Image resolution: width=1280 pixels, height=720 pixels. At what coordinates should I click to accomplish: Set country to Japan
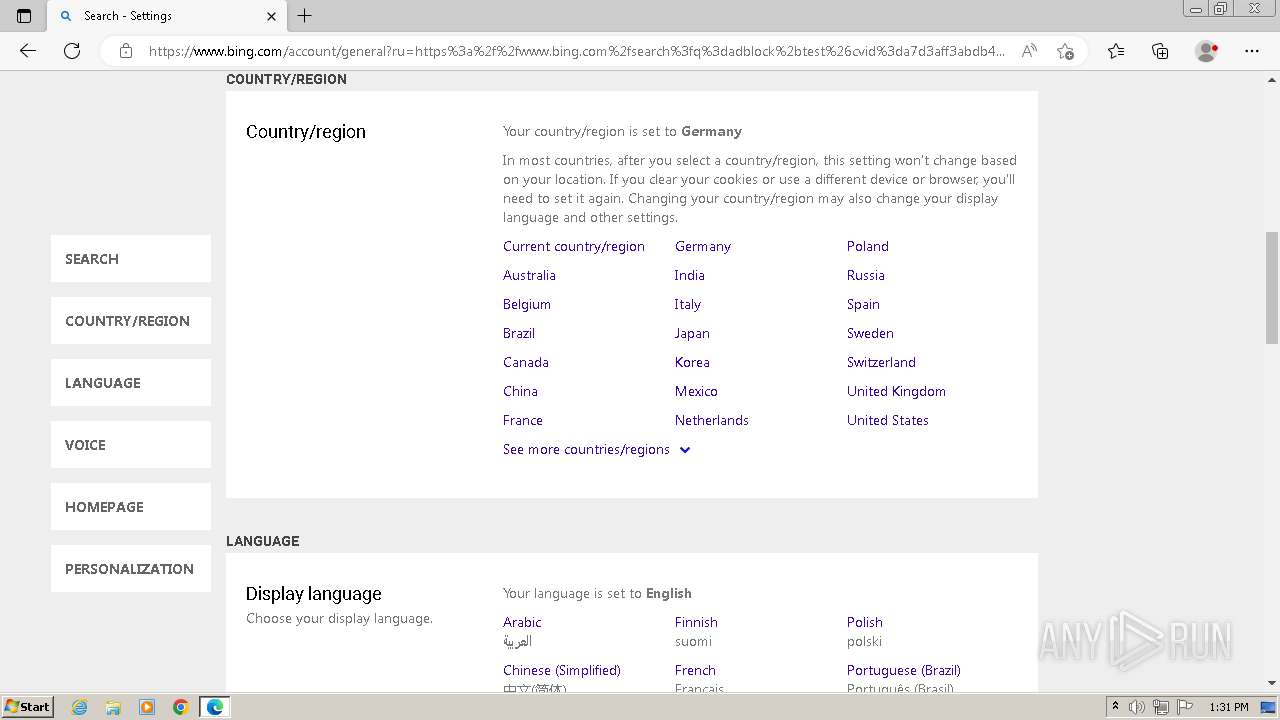692,333
